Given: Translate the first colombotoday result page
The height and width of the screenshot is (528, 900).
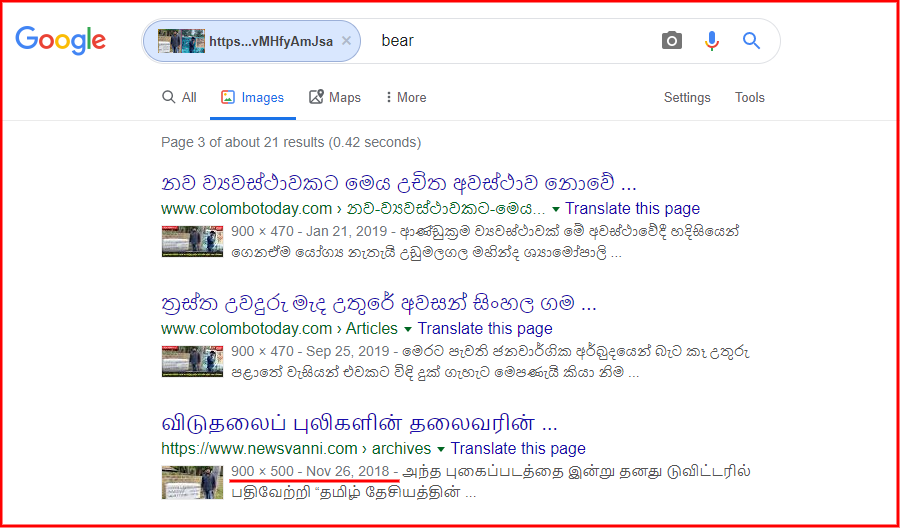Looking at the screenshot, I should 633,208.
